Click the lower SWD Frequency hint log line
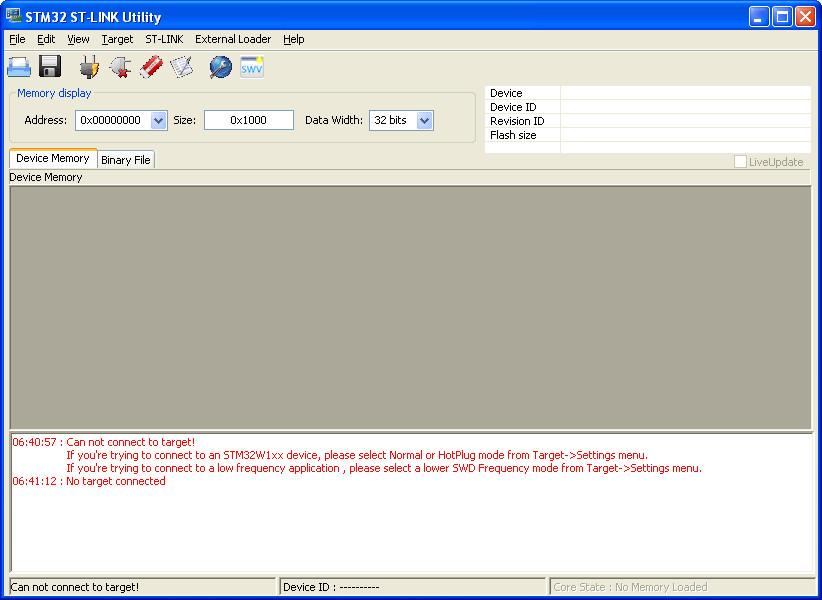Viewport: 822px width, 600px height. click(x=384, y=468)
